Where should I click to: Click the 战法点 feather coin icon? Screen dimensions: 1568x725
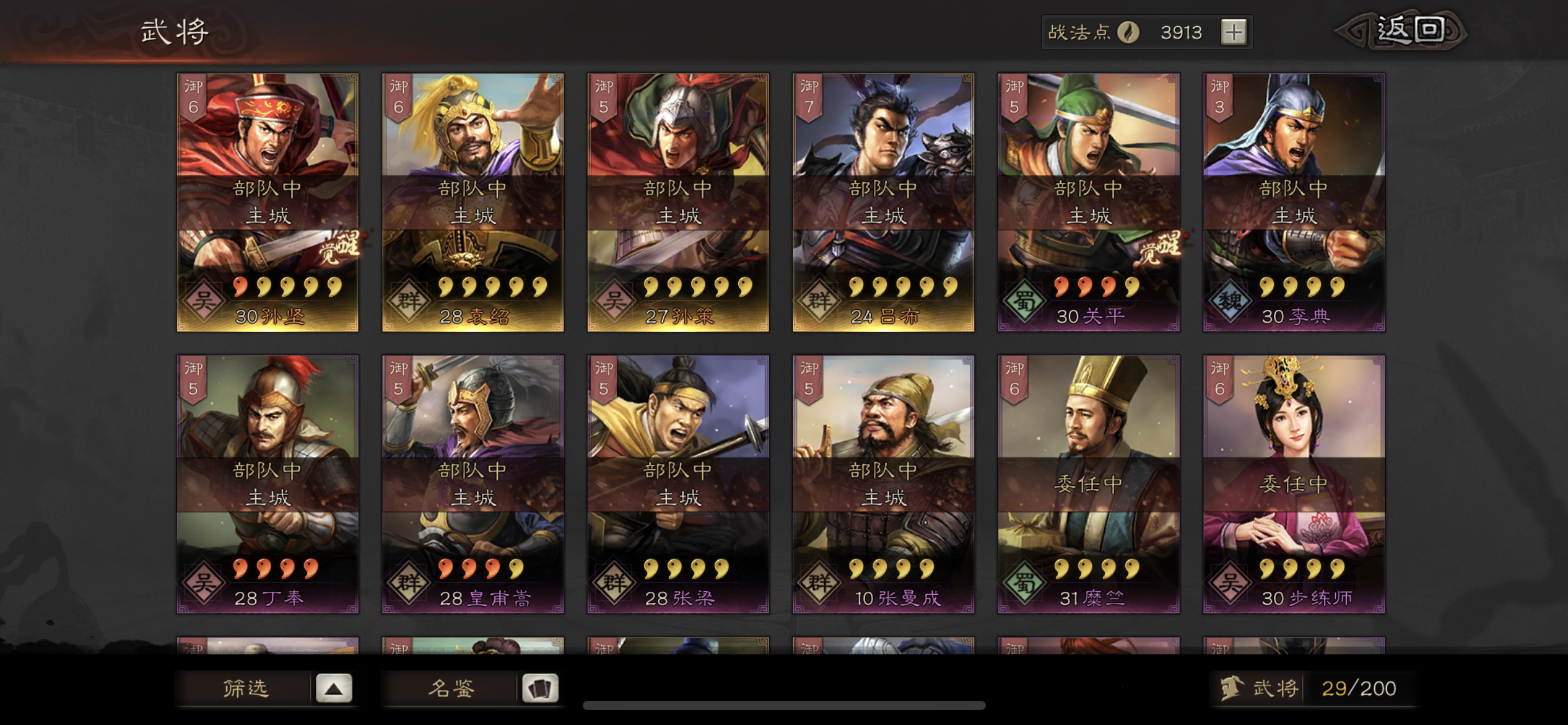1128,32
